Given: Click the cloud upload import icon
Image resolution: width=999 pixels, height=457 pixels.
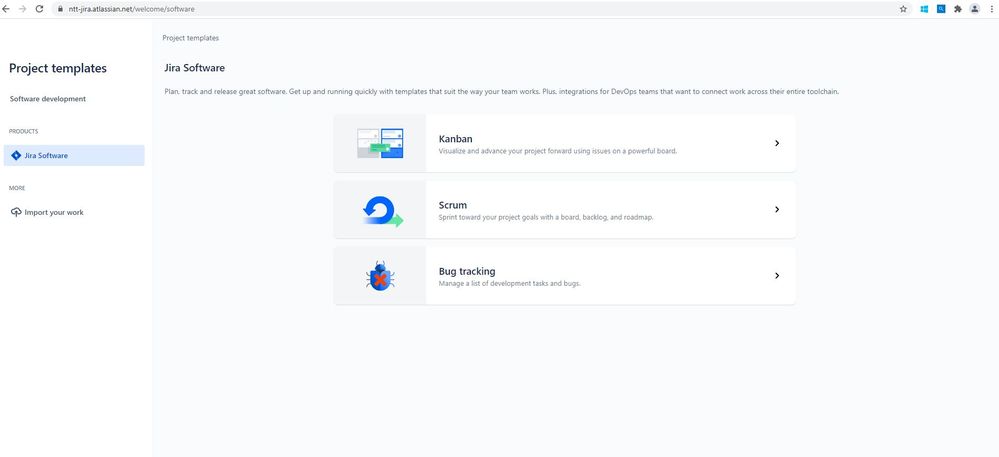Looking at the screenshot, I should pyautogui.click(x=17, y=212).
